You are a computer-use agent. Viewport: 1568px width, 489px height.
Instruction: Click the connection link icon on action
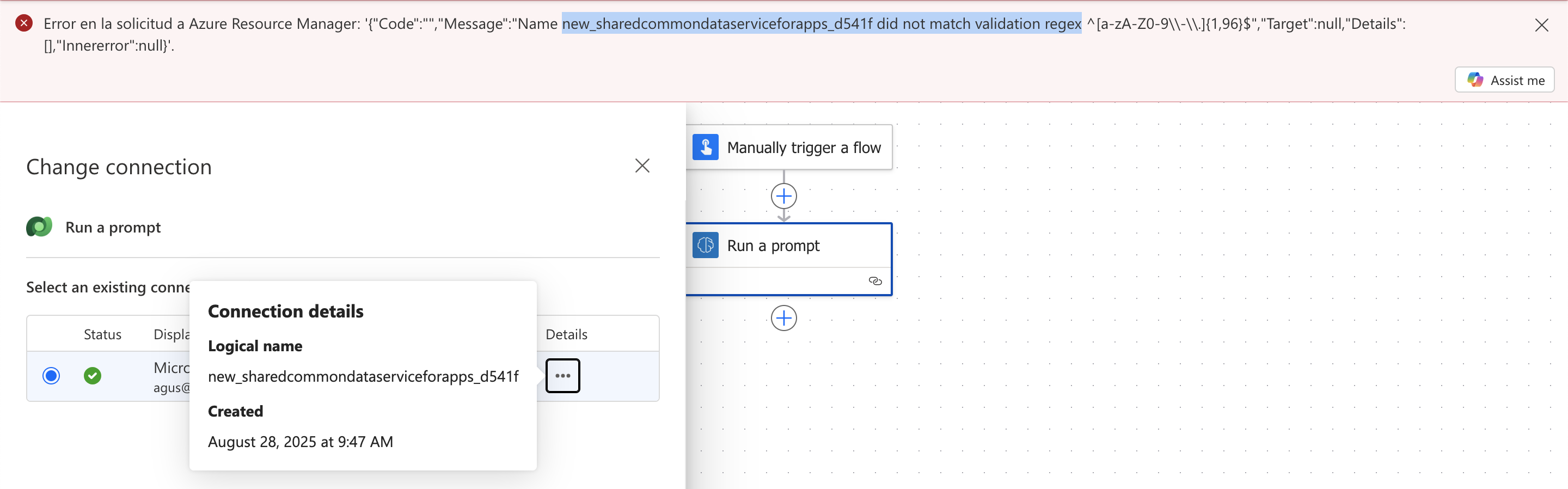click(875, 281)
